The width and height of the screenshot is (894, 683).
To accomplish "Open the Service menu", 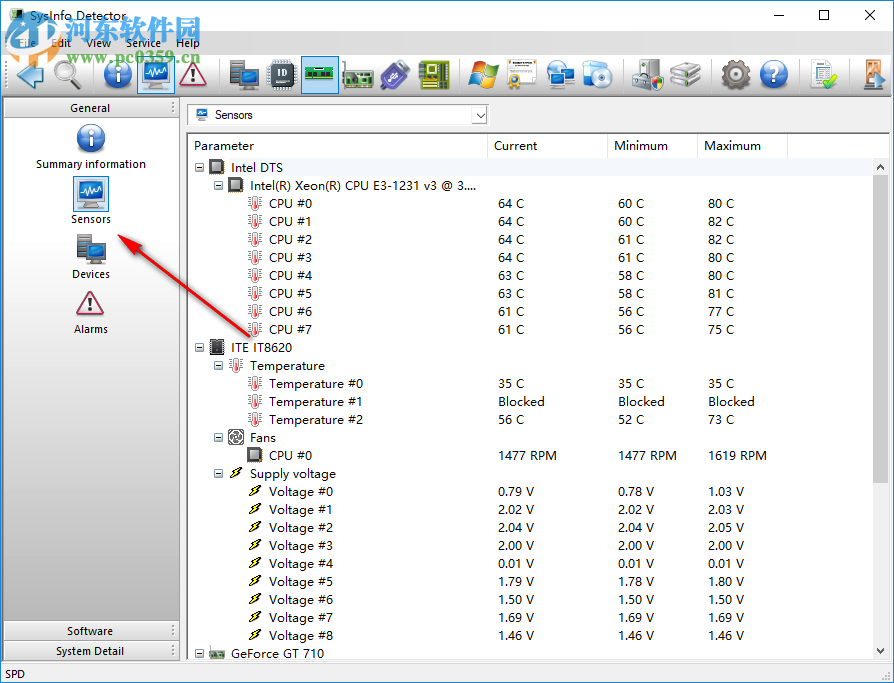I will pyautogui.click(x=142, y=43).
